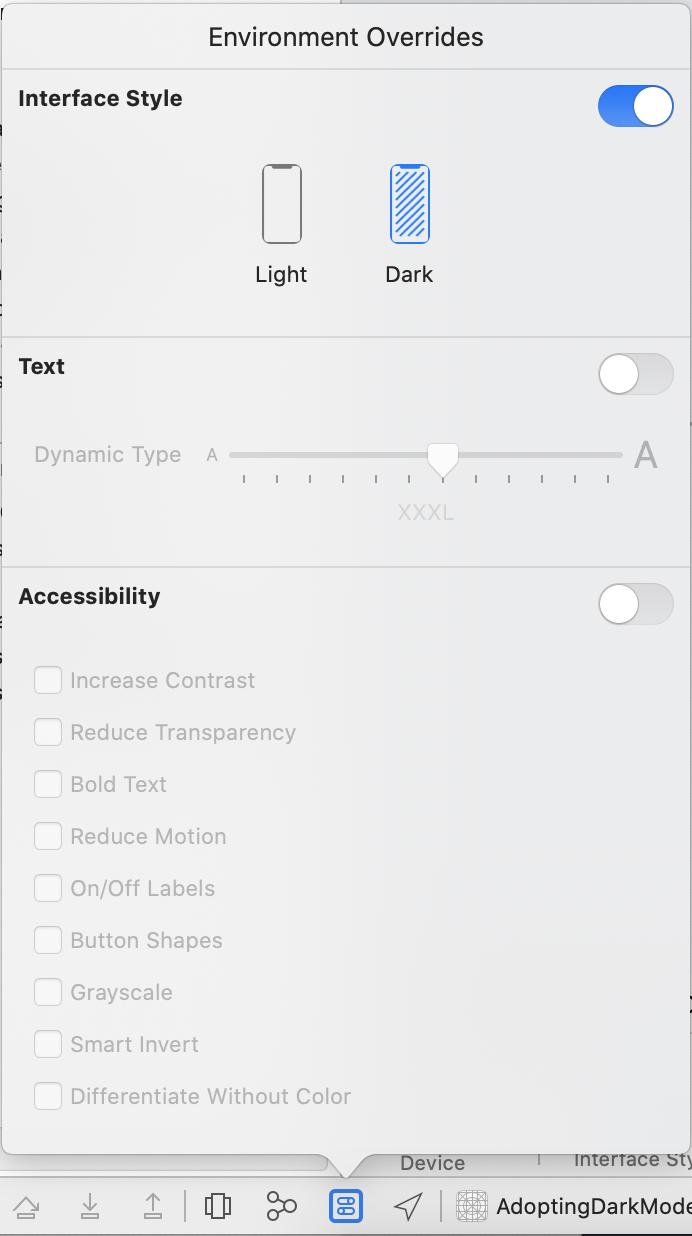Click the Debug View Hierarchy icon
692x1236 pixels.
[218, 1206]
